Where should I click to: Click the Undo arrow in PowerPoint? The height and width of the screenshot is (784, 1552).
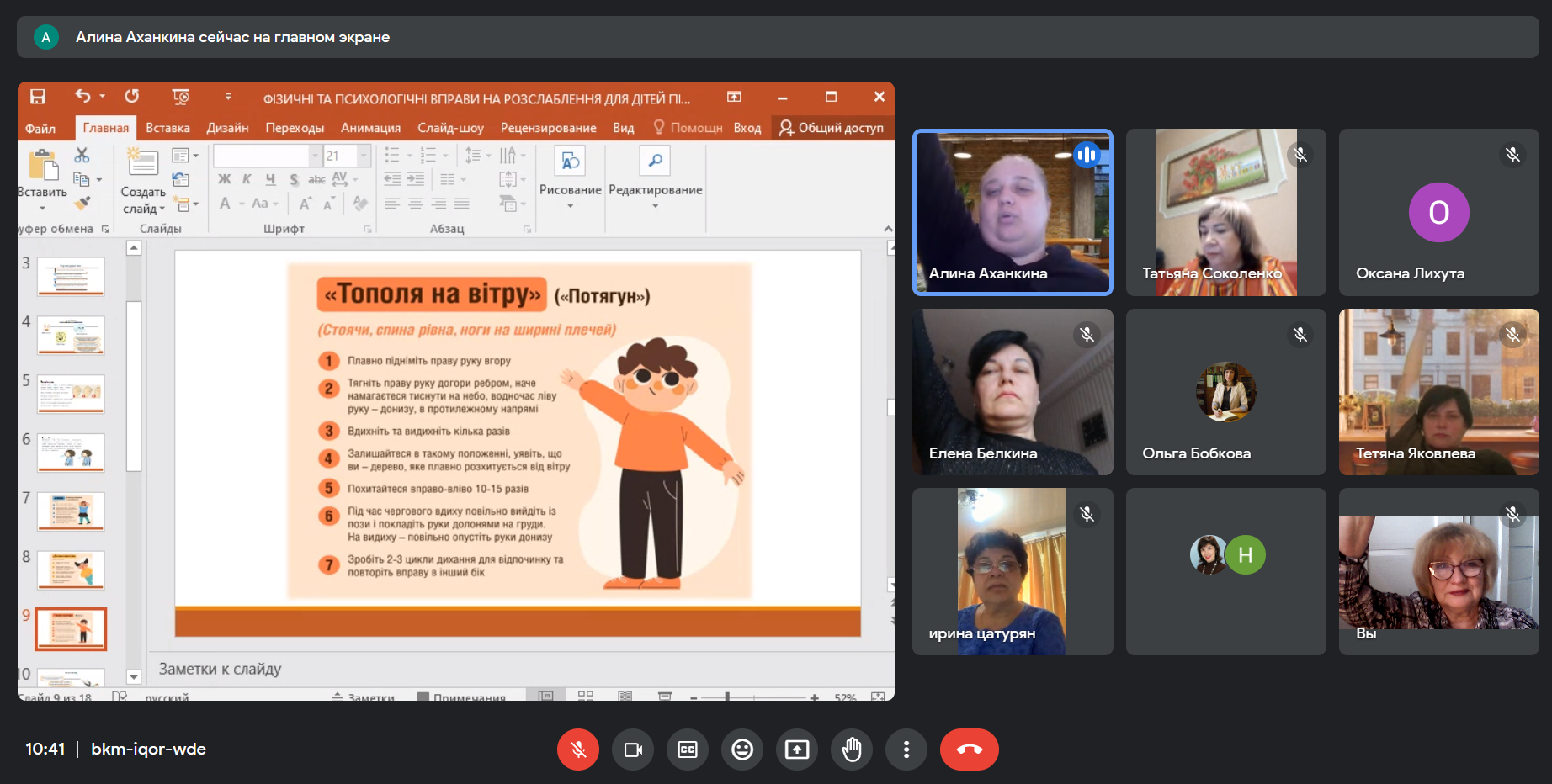pyautogui.click(x=82, y=97)
